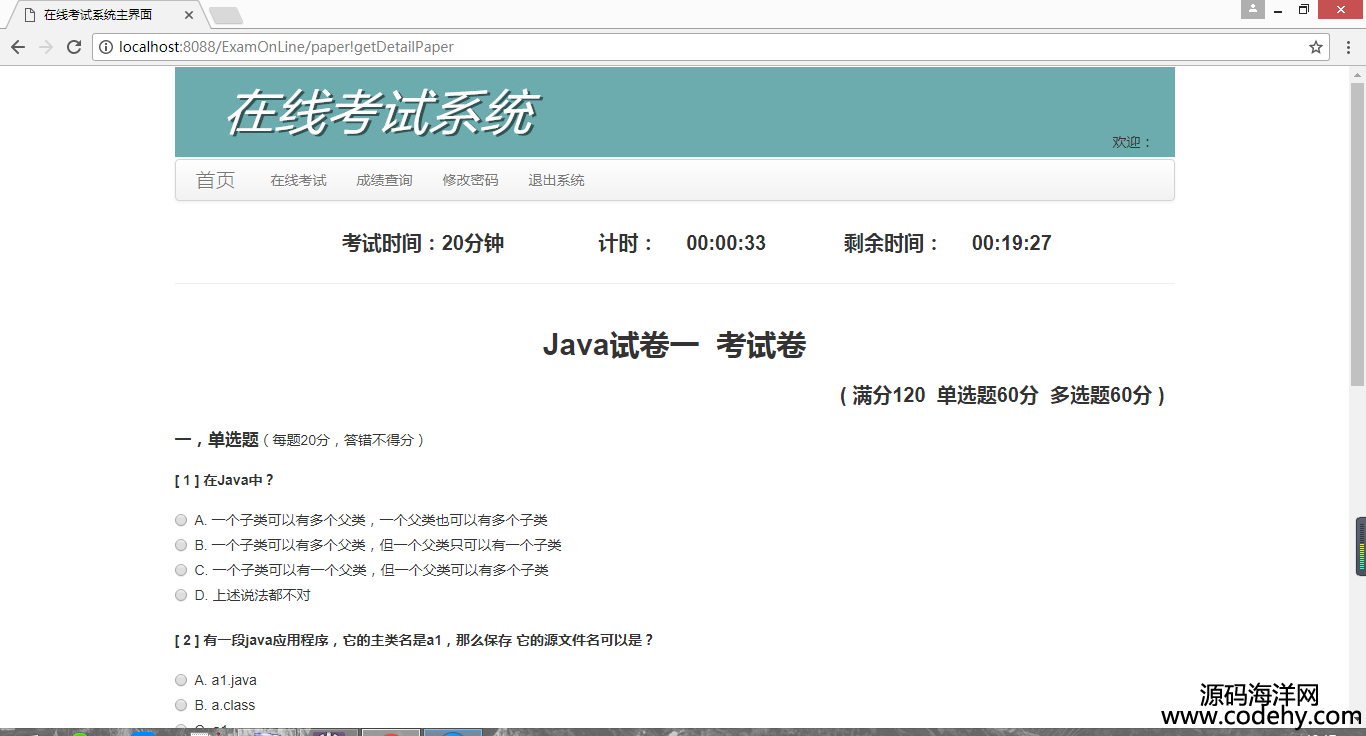View site information icon in address bar
Screen dimensions: 1366x736
point(106,47)
